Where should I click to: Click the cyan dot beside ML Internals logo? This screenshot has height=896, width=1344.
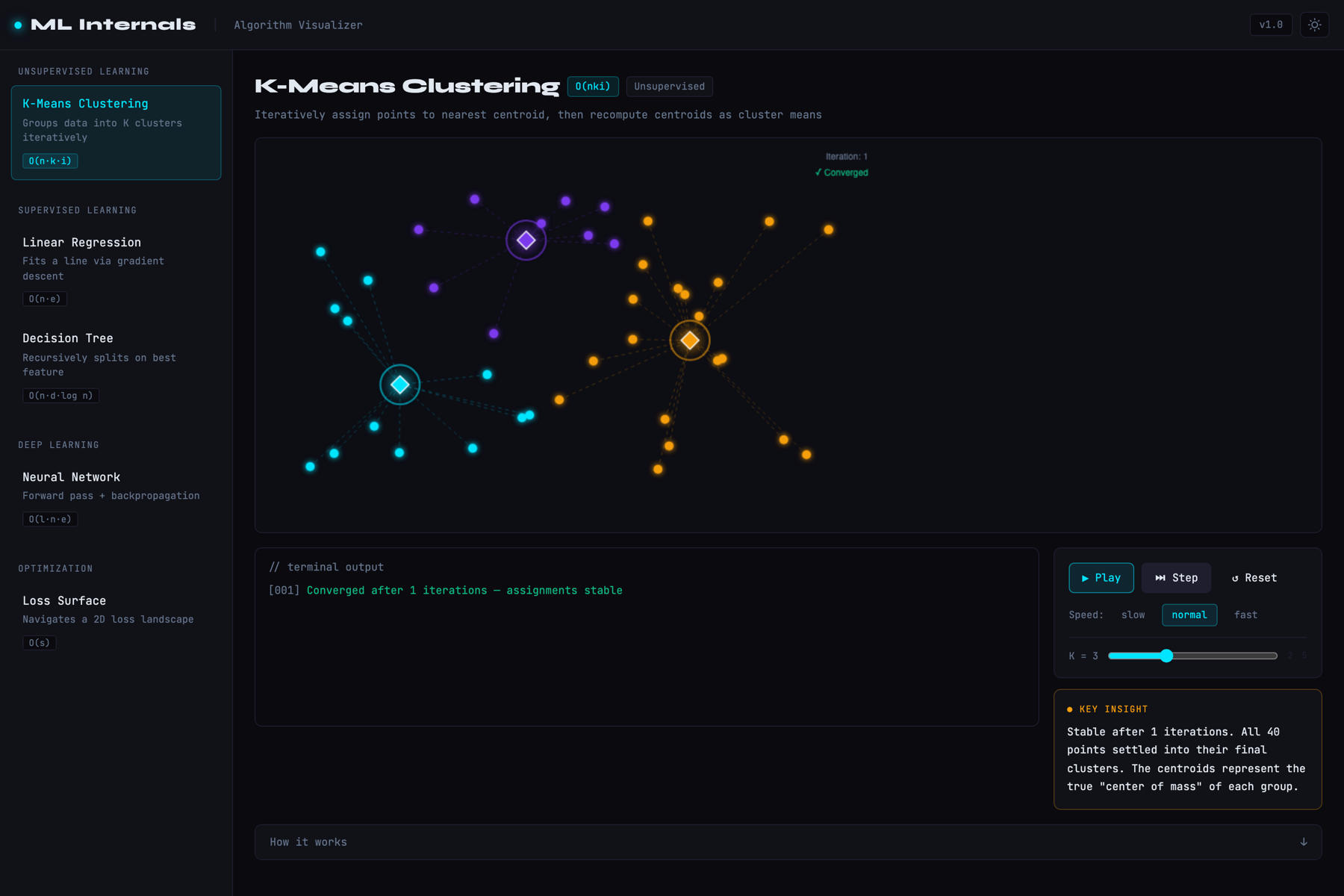[18, 25]
